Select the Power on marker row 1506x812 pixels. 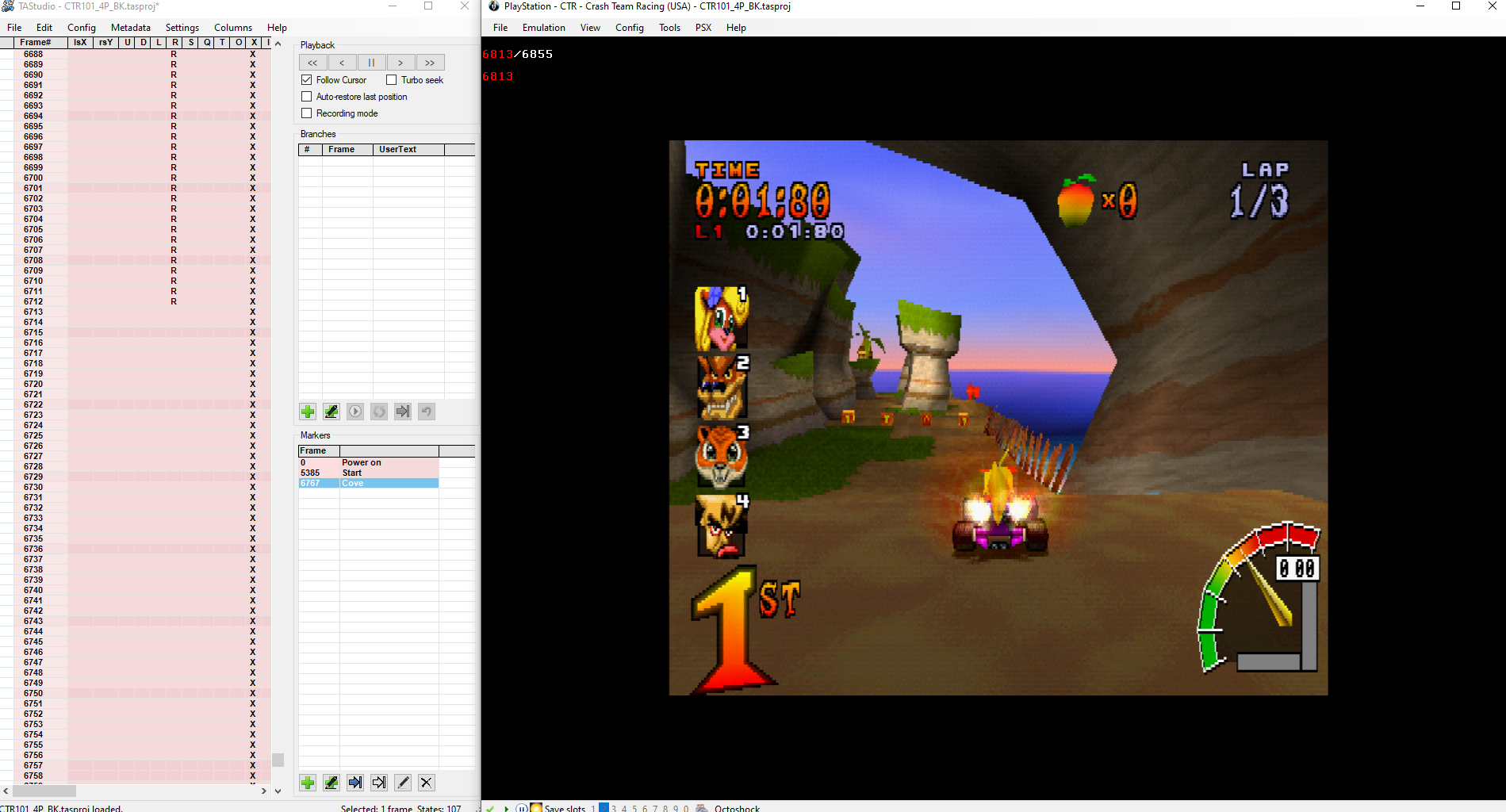[x=369, y=462]
